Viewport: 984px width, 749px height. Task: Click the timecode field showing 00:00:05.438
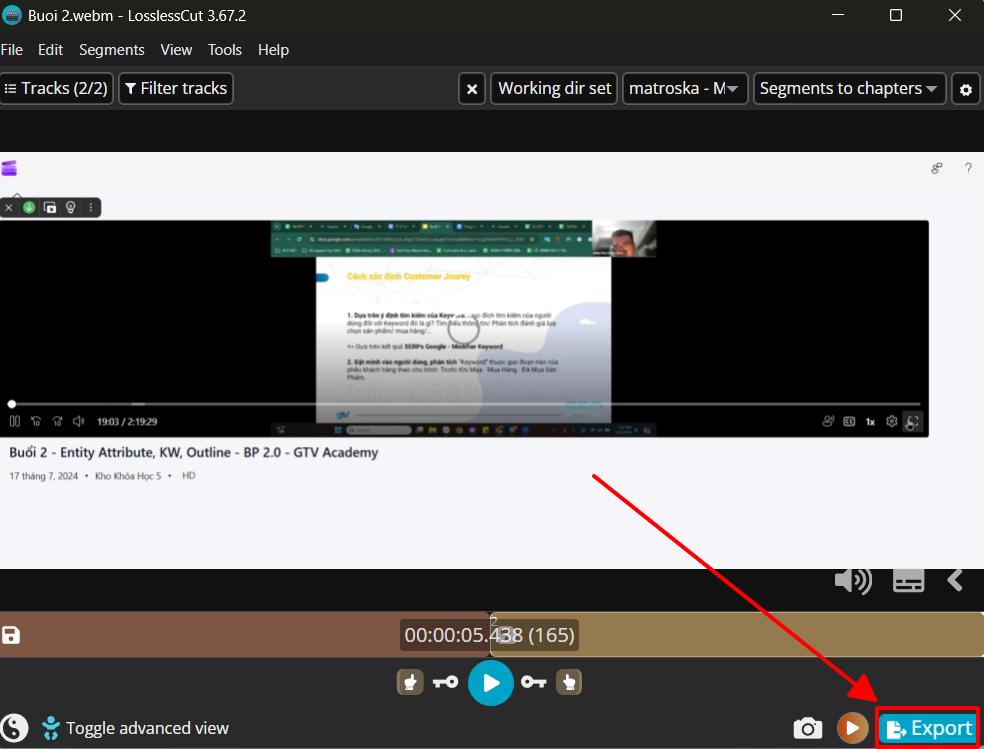click(x=489, y=635)
